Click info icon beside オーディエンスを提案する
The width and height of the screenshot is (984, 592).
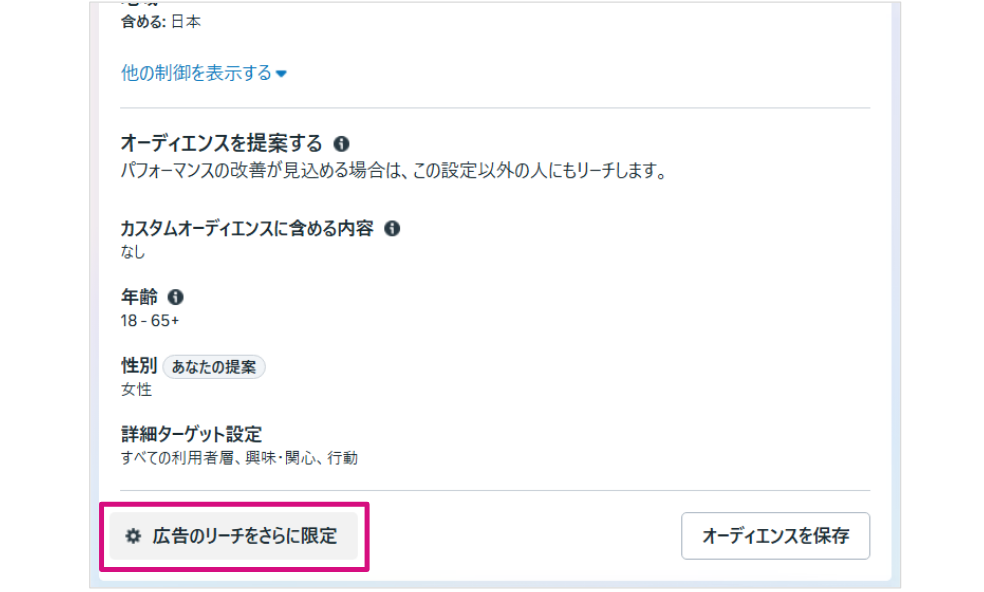(x=342, y=144)
